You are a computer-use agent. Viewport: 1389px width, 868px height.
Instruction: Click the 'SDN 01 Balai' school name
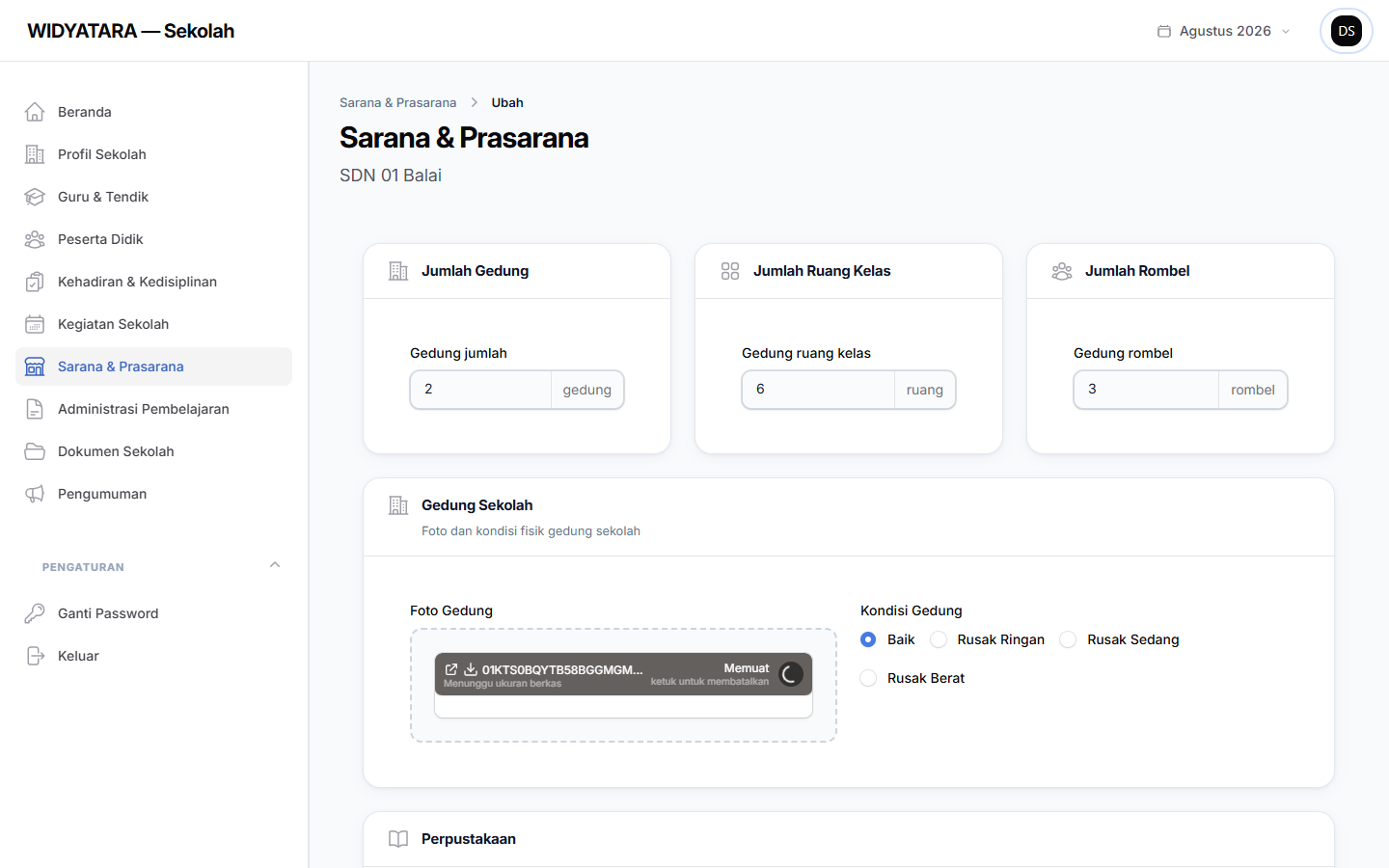coord(391,176)
